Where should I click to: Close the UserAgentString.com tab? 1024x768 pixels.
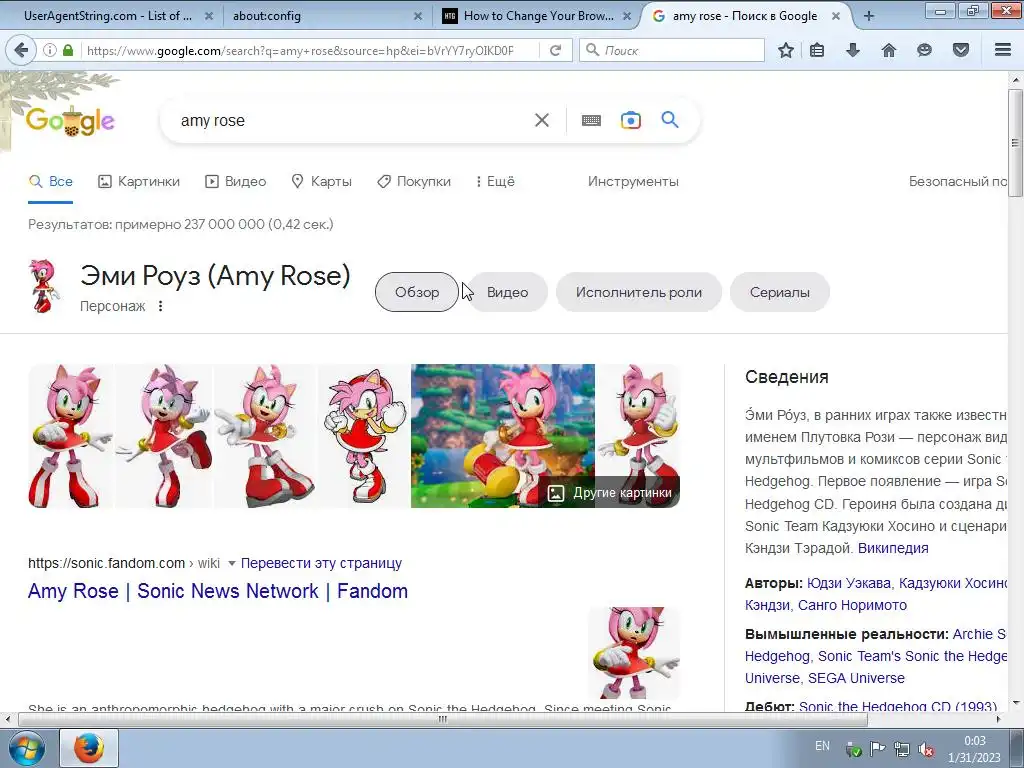208,16
